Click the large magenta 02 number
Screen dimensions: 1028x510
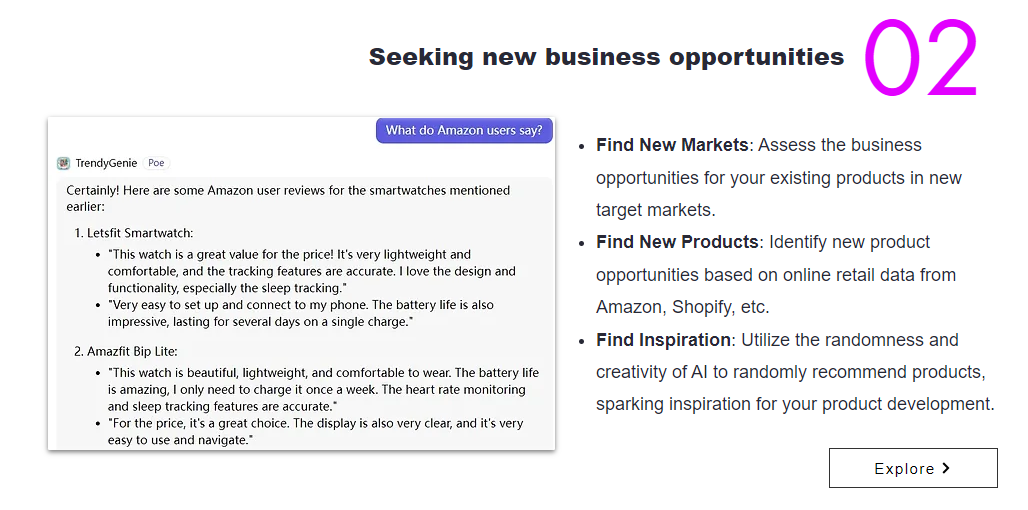pyautogui.click(x=920, y=58)
